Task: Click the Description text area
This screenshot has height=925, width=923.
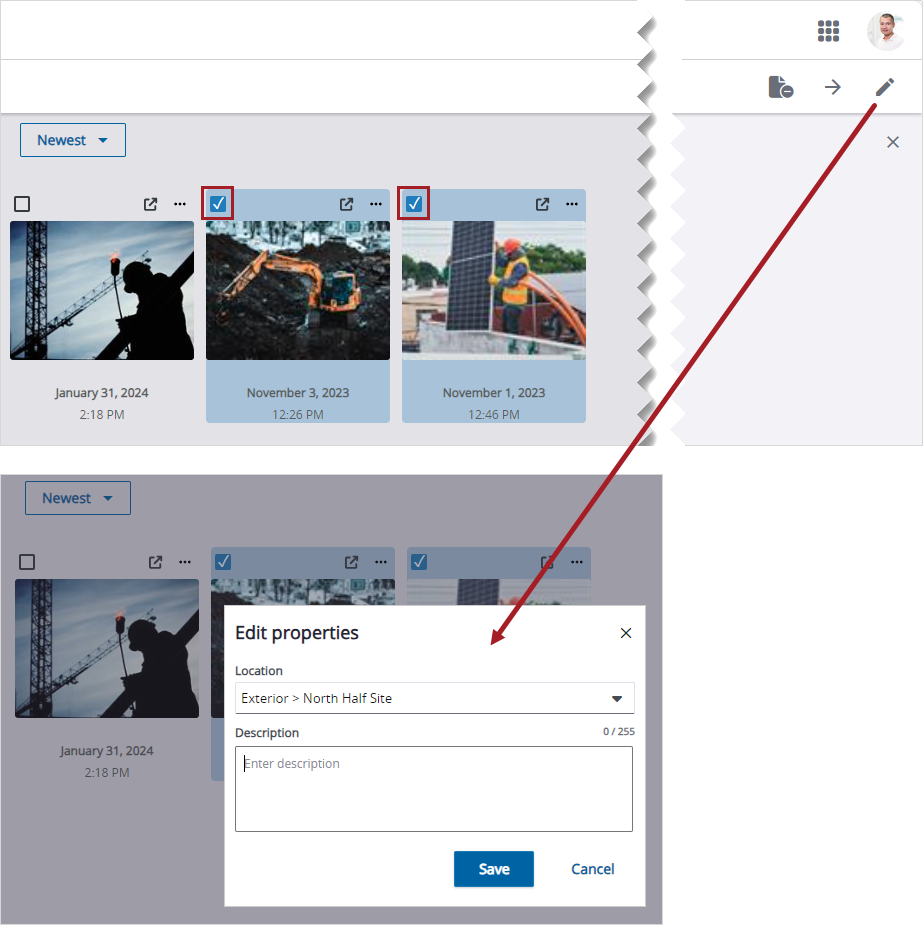Action: pos(434,789)
